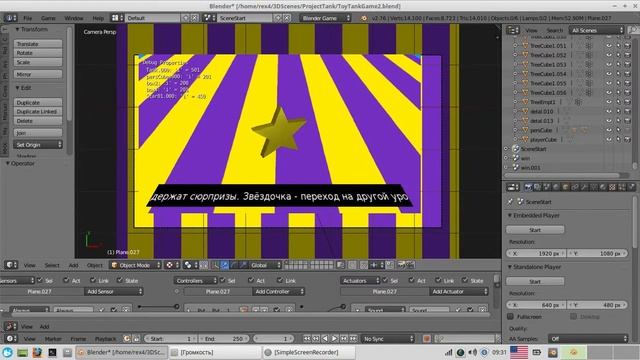Toggle the Controllers Link checkbox
Viewport: 640px width, 360px height.
pyautogui.click(x=280, y=280)
